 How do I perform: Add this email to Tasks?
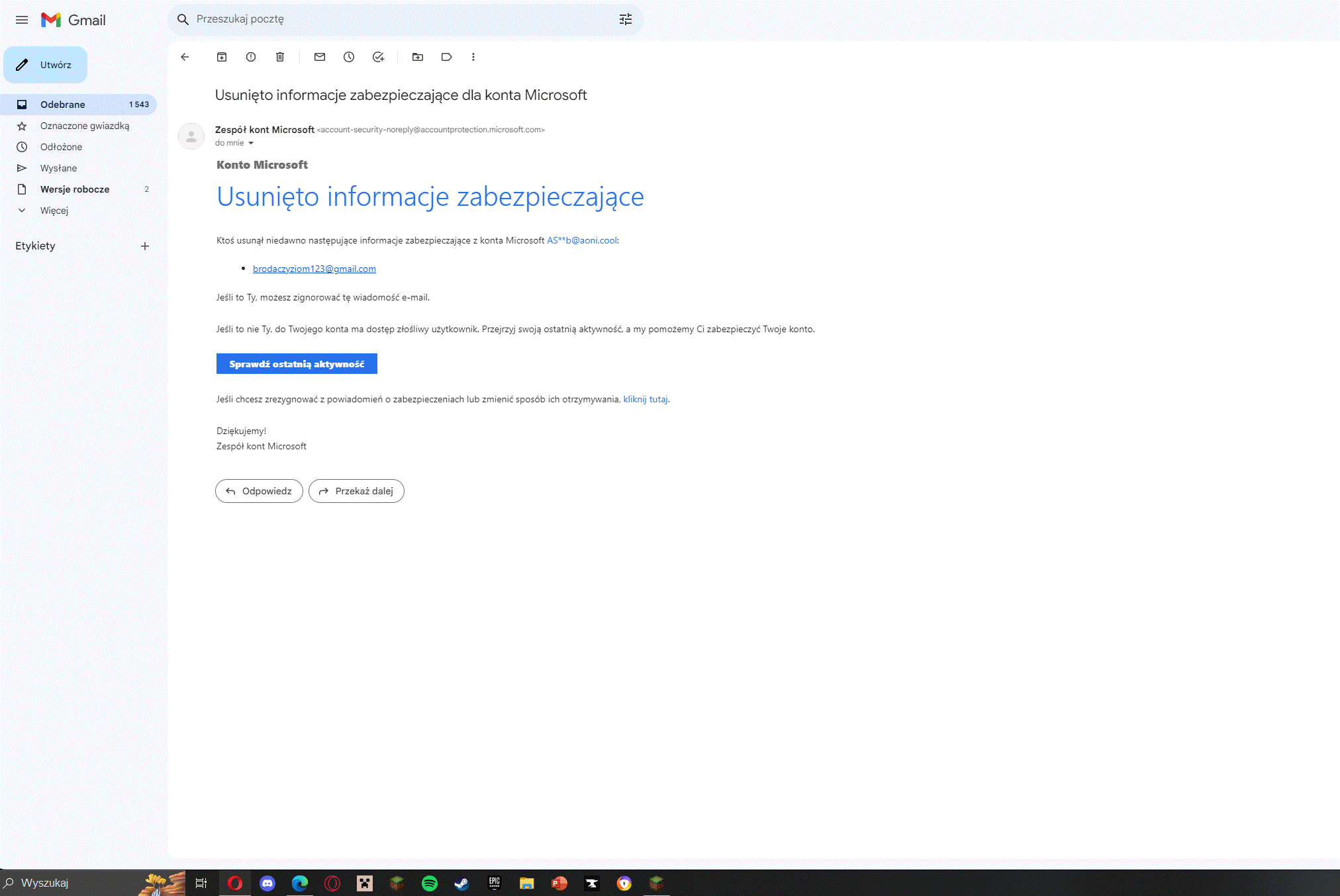point(378,57)
